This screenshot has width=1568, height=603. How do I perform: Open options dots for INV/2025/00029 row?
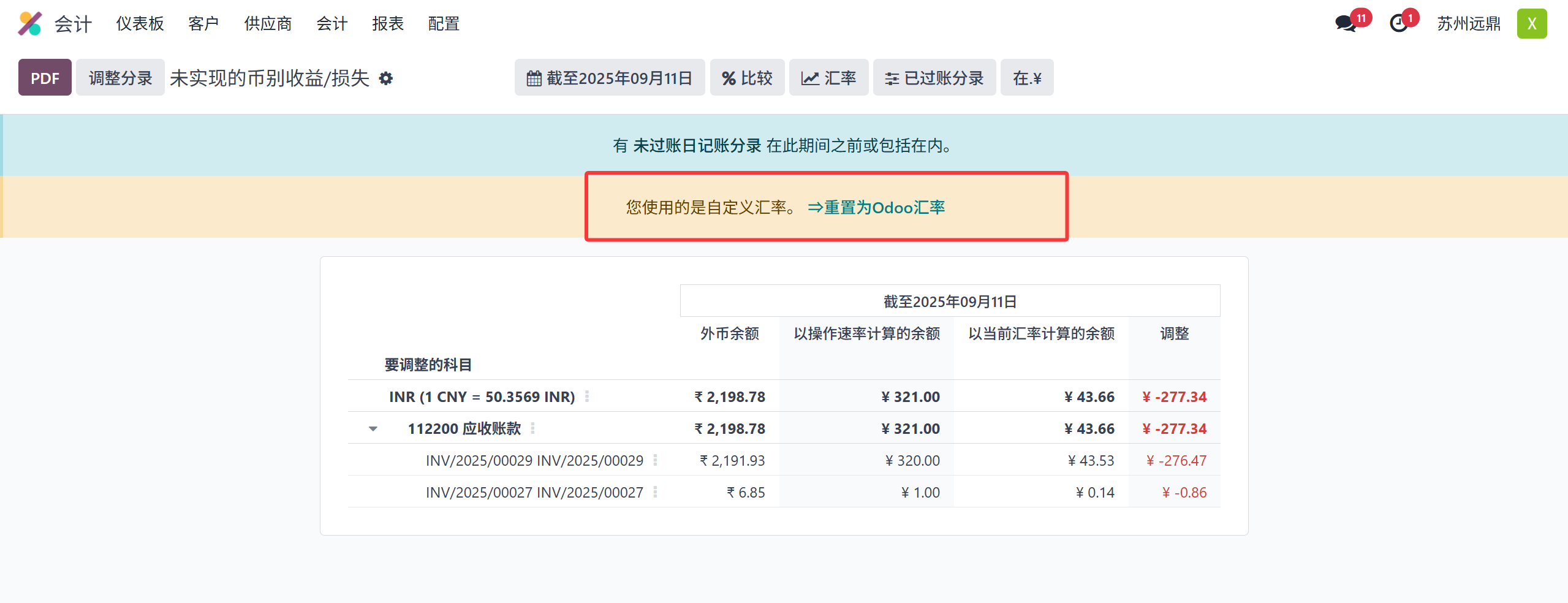(655, 460)
